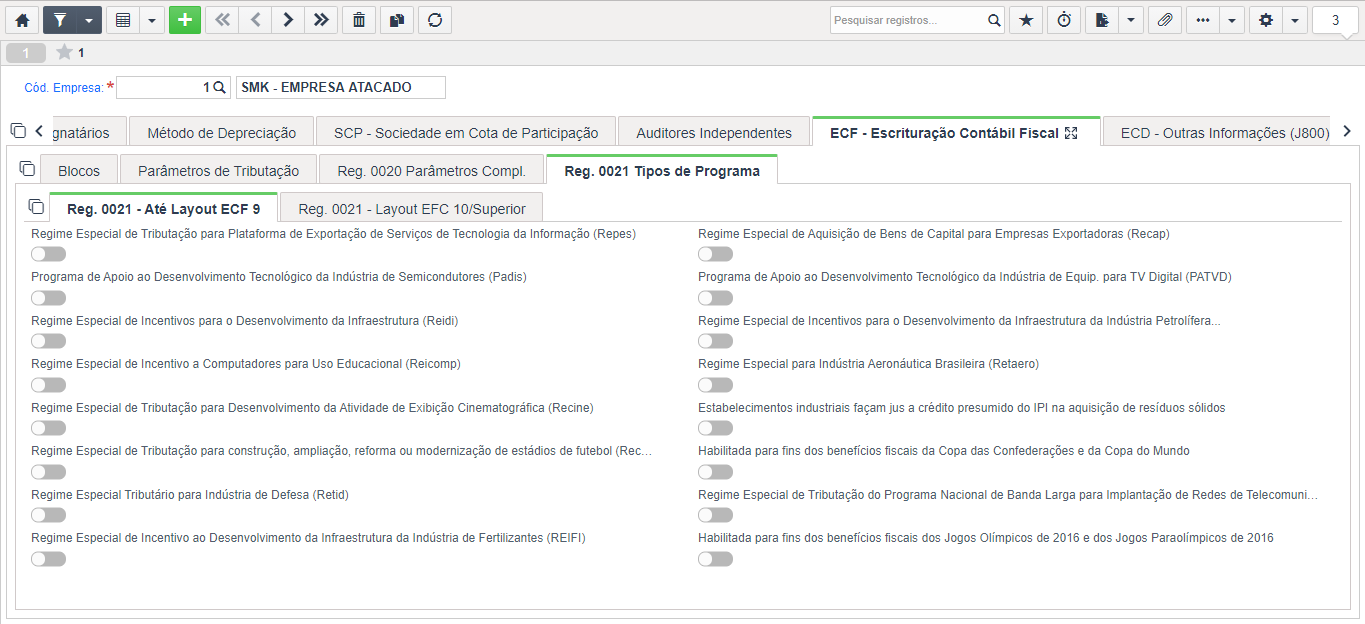
Task: Go to the last record
Action: coord(320,20)
